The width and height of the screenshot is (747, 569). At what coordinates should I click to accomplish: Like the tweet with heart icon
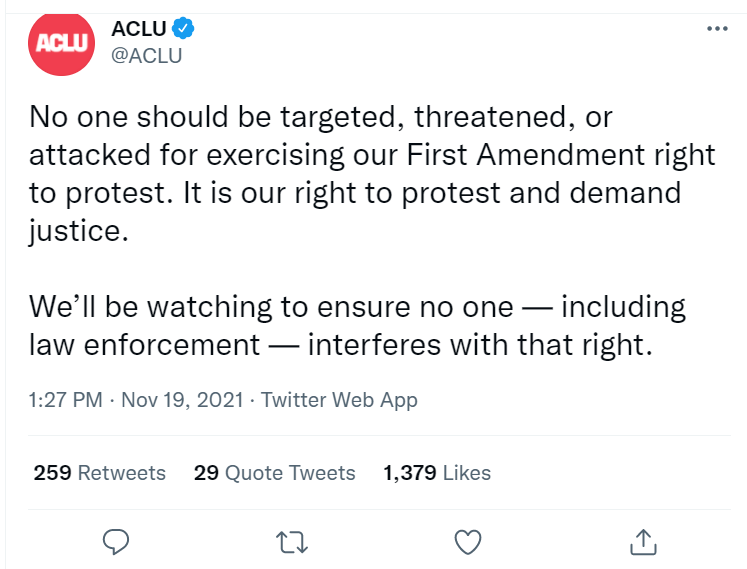pos(468,542)
